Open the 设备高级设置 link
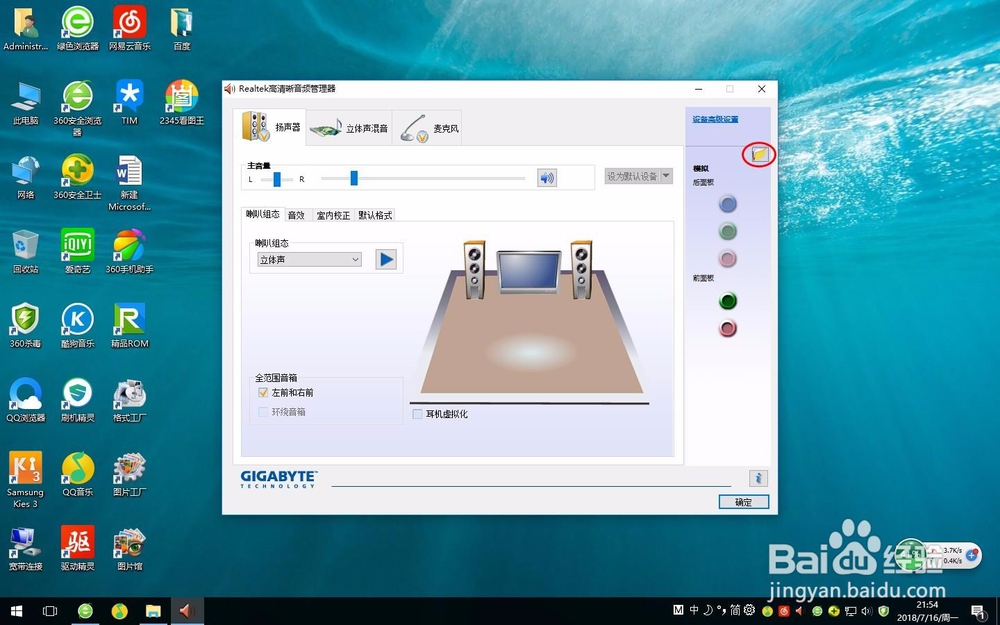 [715, 119]
